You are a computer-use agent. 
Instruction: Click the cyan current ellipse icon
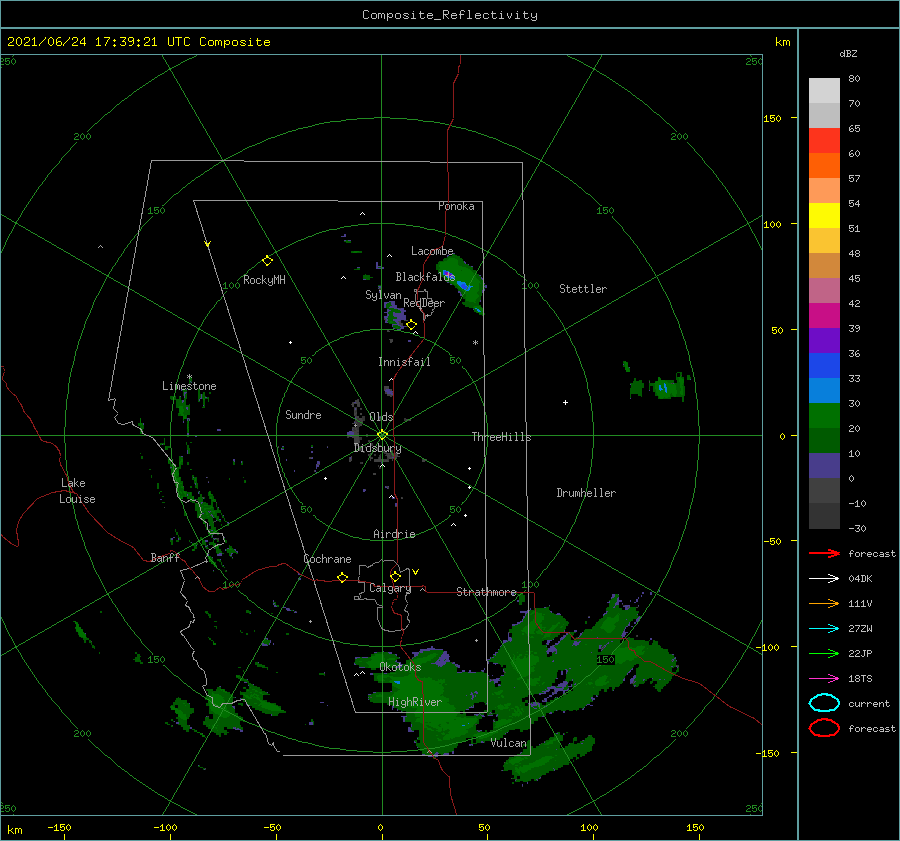click(824, 703)
